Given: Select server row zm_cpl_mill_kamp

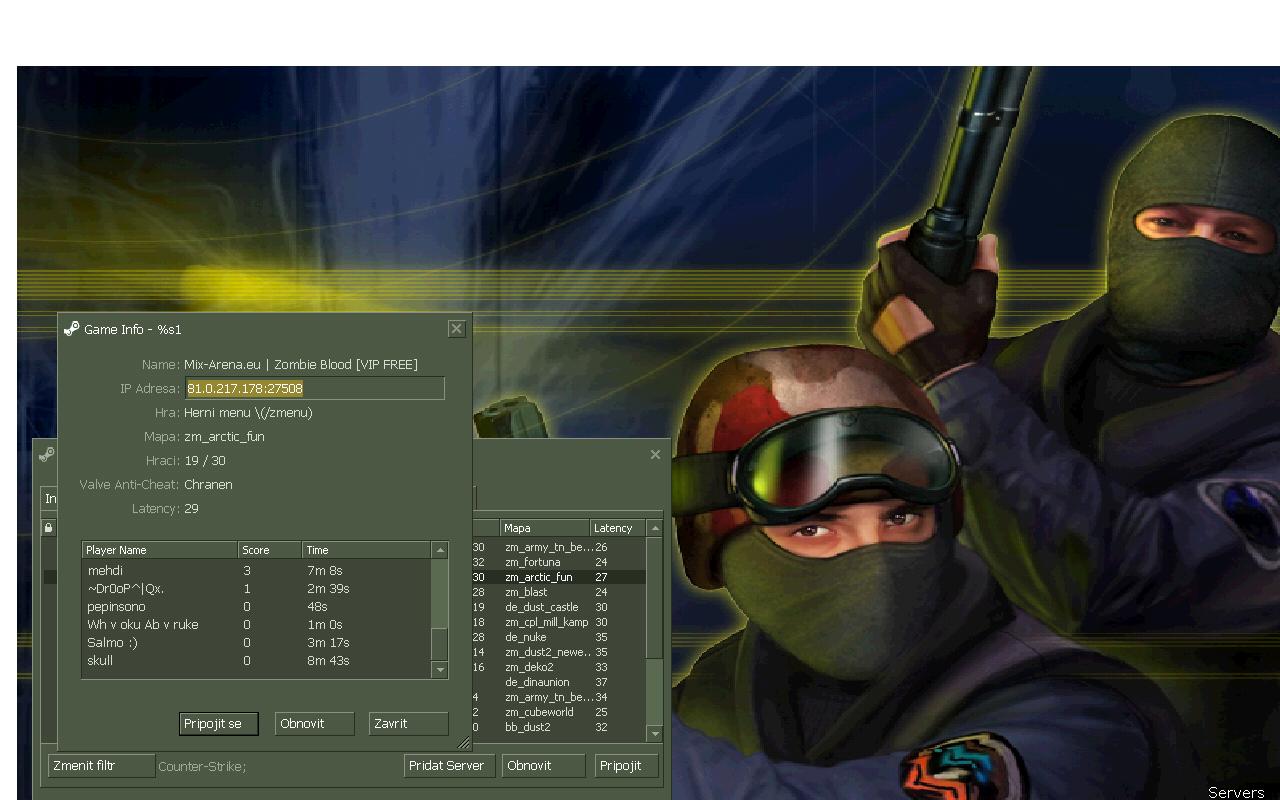Looking at the screenshot, I should click(x=558, y=622).
